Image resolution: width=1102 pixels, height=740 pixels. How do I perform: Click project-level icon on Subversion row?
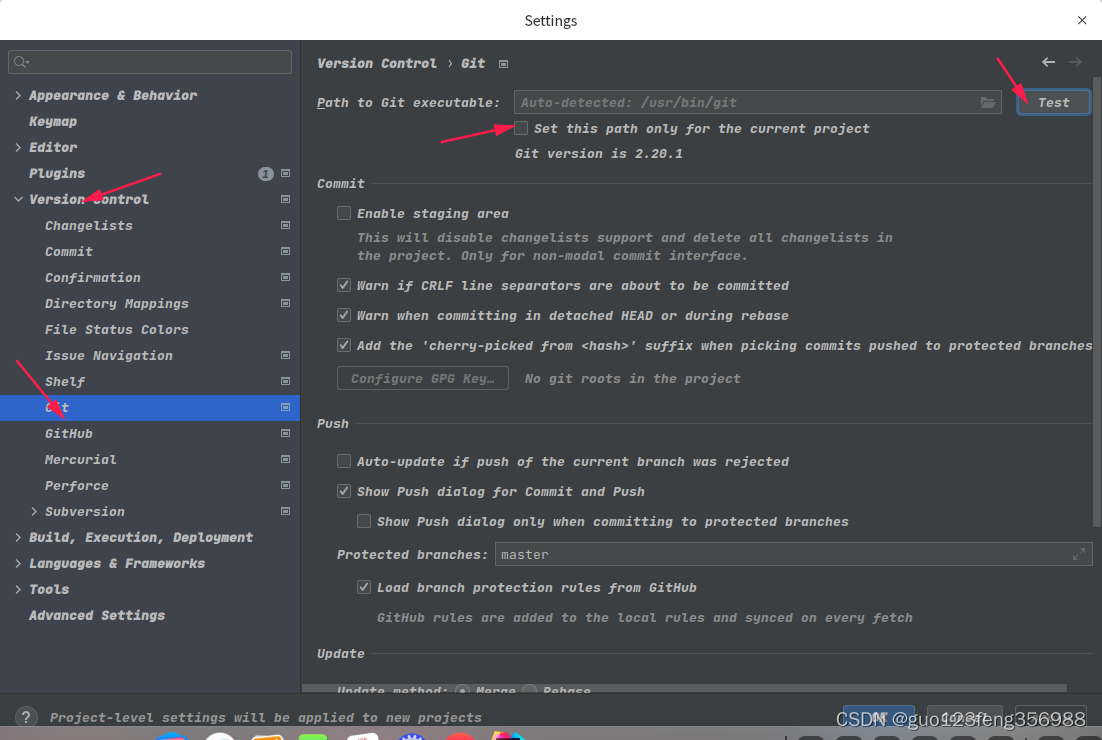(285, 511)
